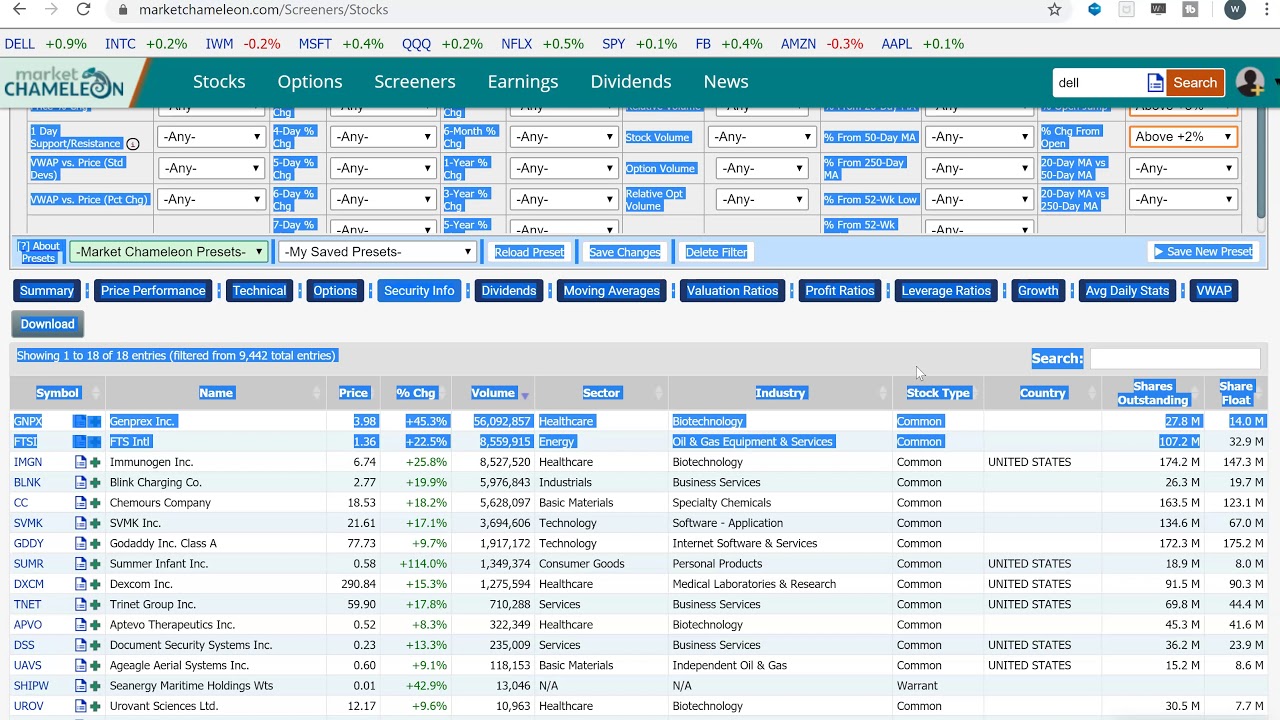Screen dimensions: 1280x720
Task: Open the report document icon for DSS
Action: pyautogui.click(x=81, y=645)
